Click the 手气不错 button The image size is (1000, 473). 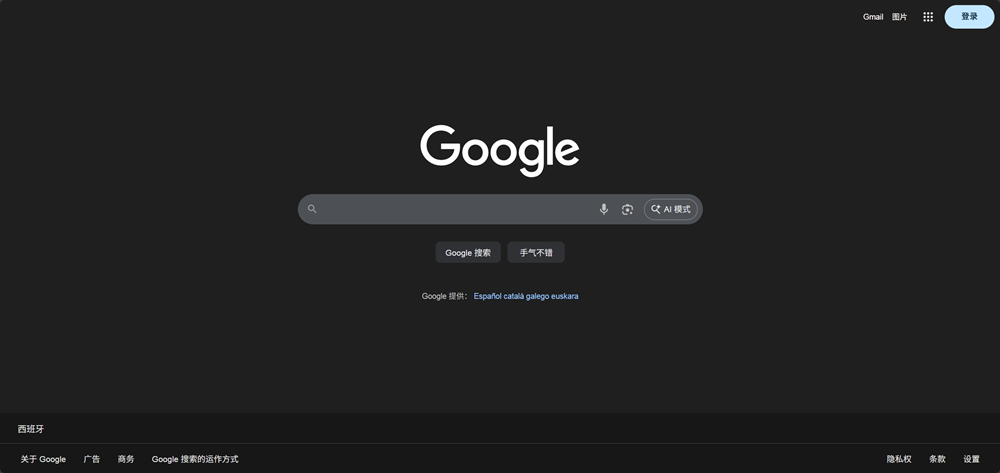tap(536, 252)
